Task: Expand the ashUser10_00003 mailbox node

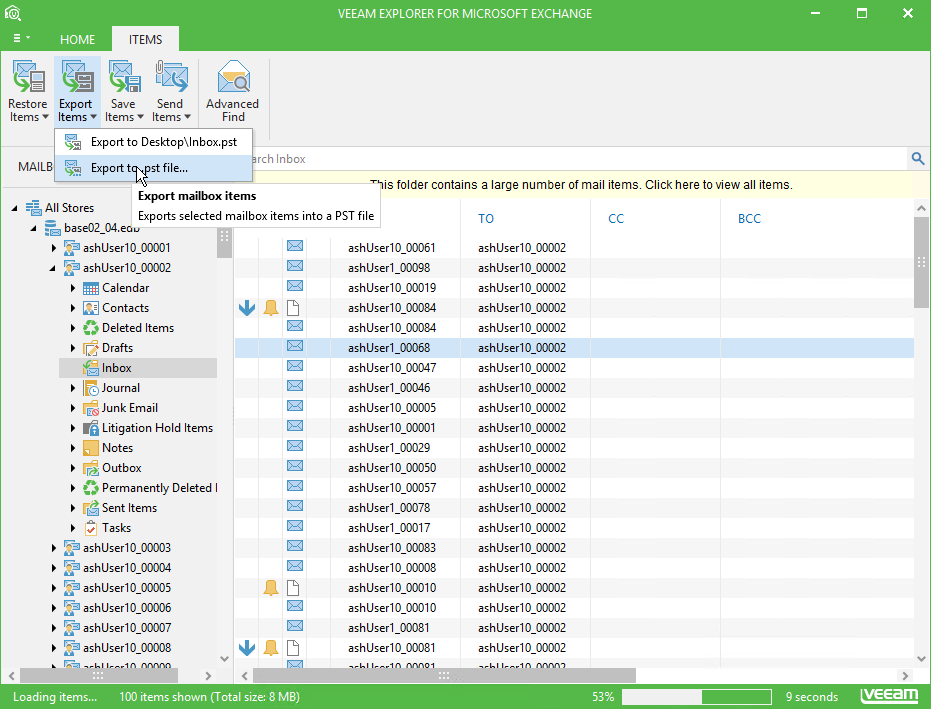Action: 53,548
